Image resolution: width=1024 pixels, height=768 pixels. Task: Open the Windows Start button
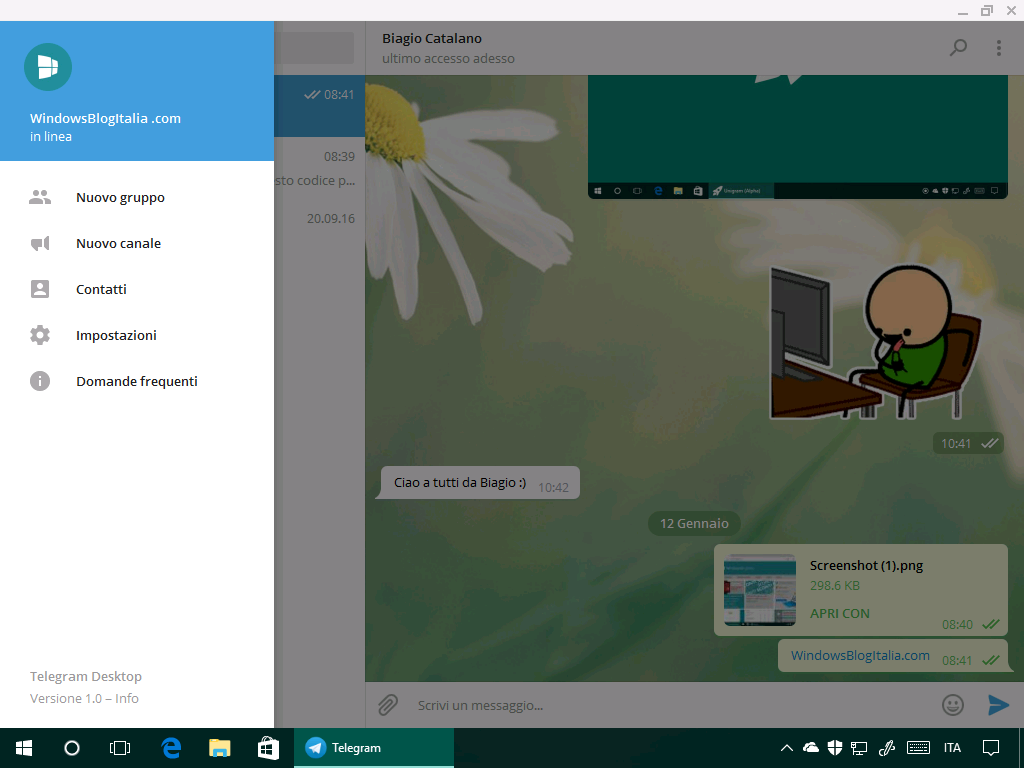(x=24, y=748)
